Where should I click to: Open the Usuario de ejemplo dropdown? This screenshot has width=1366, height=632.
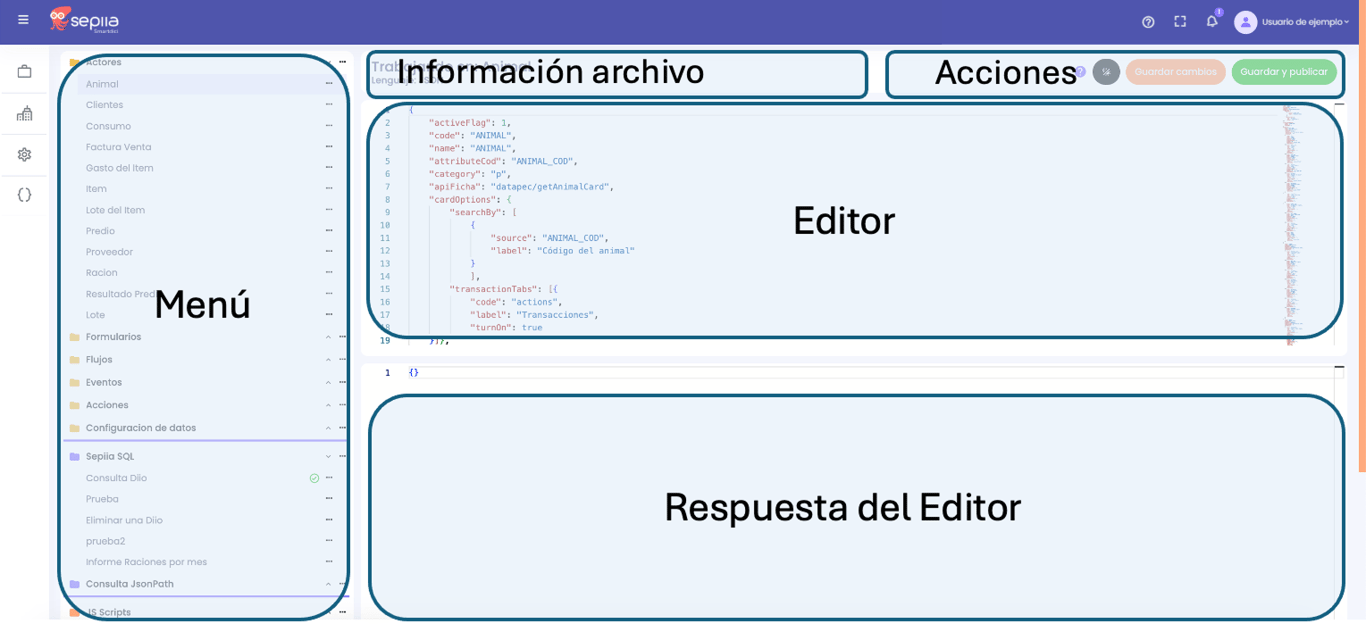(x=1305, y=22)
